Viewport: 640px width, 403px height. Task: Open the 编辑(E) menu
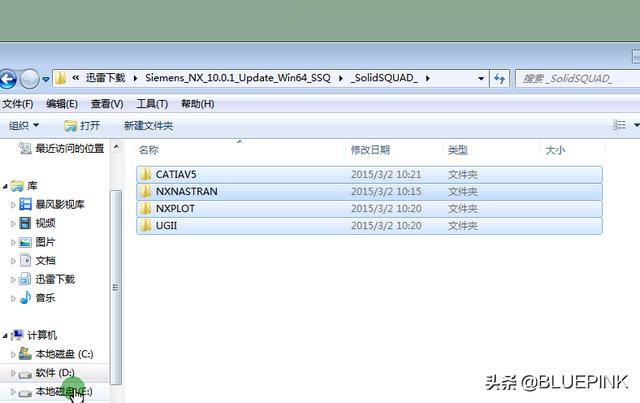(62, 104)
